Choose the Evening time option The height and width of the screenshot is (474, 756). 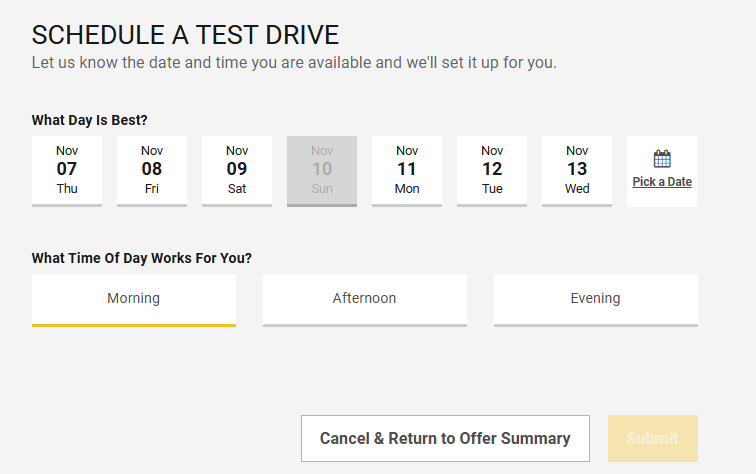(x=595, y=298)
